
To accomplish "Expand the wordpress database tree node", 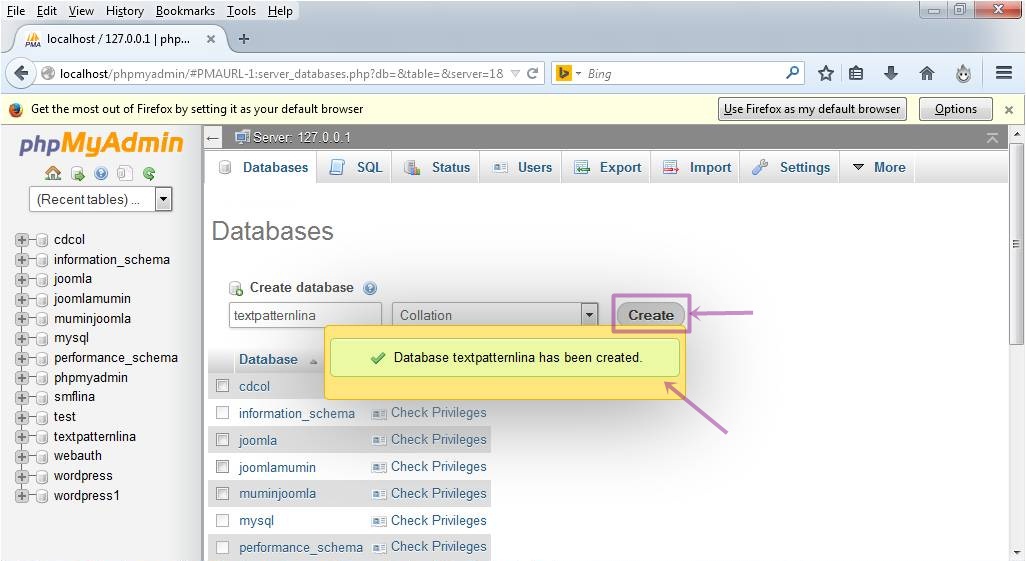I will click(22, 476).
